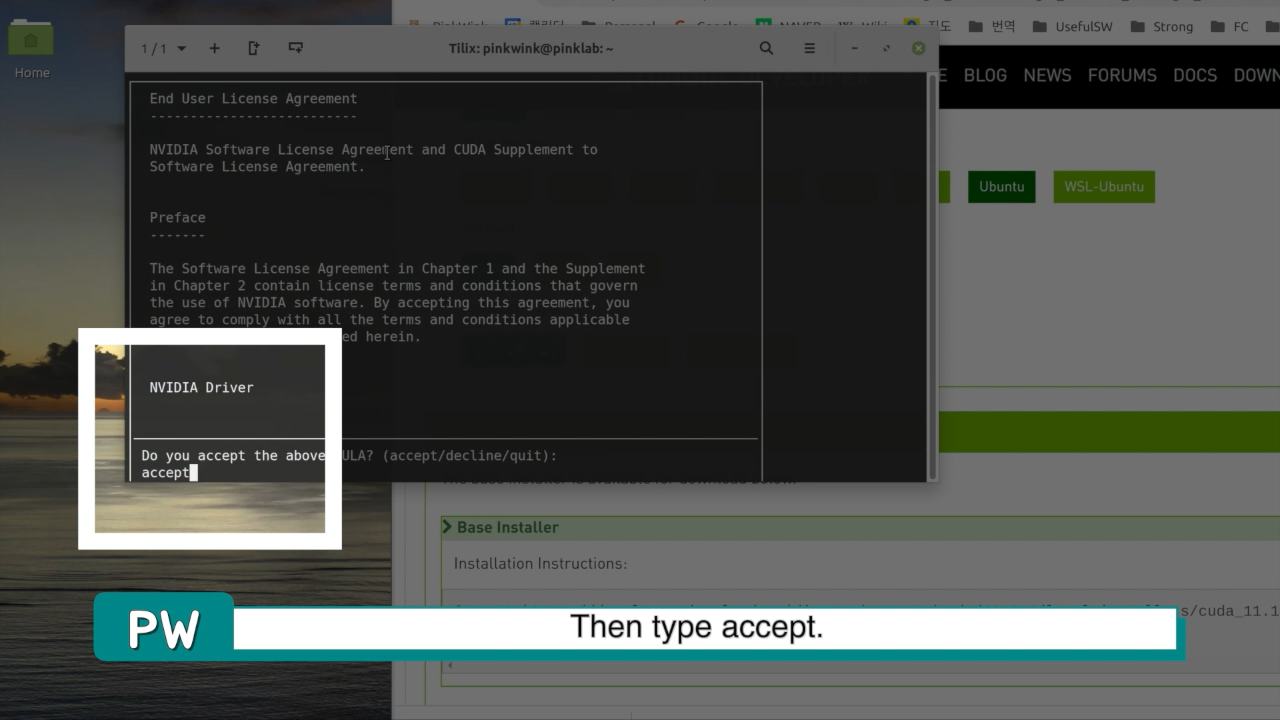Click the 'Installation Instructions:' text on webpage

(x=541, y=564)
